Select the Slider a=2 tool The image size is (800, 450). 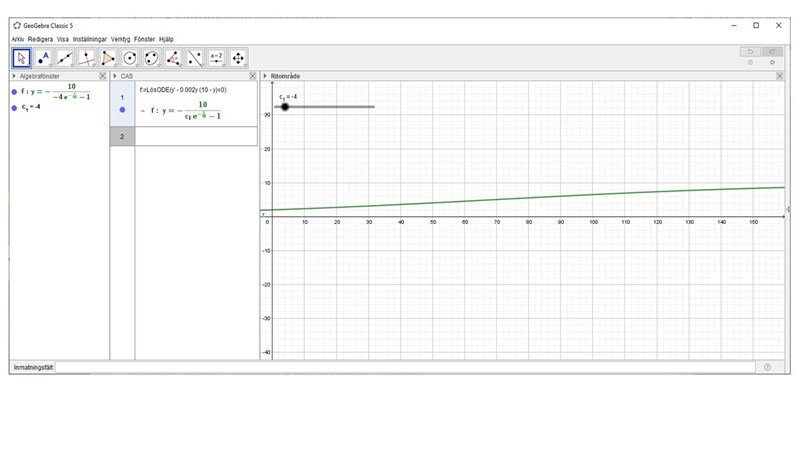(x=216, y=57)
